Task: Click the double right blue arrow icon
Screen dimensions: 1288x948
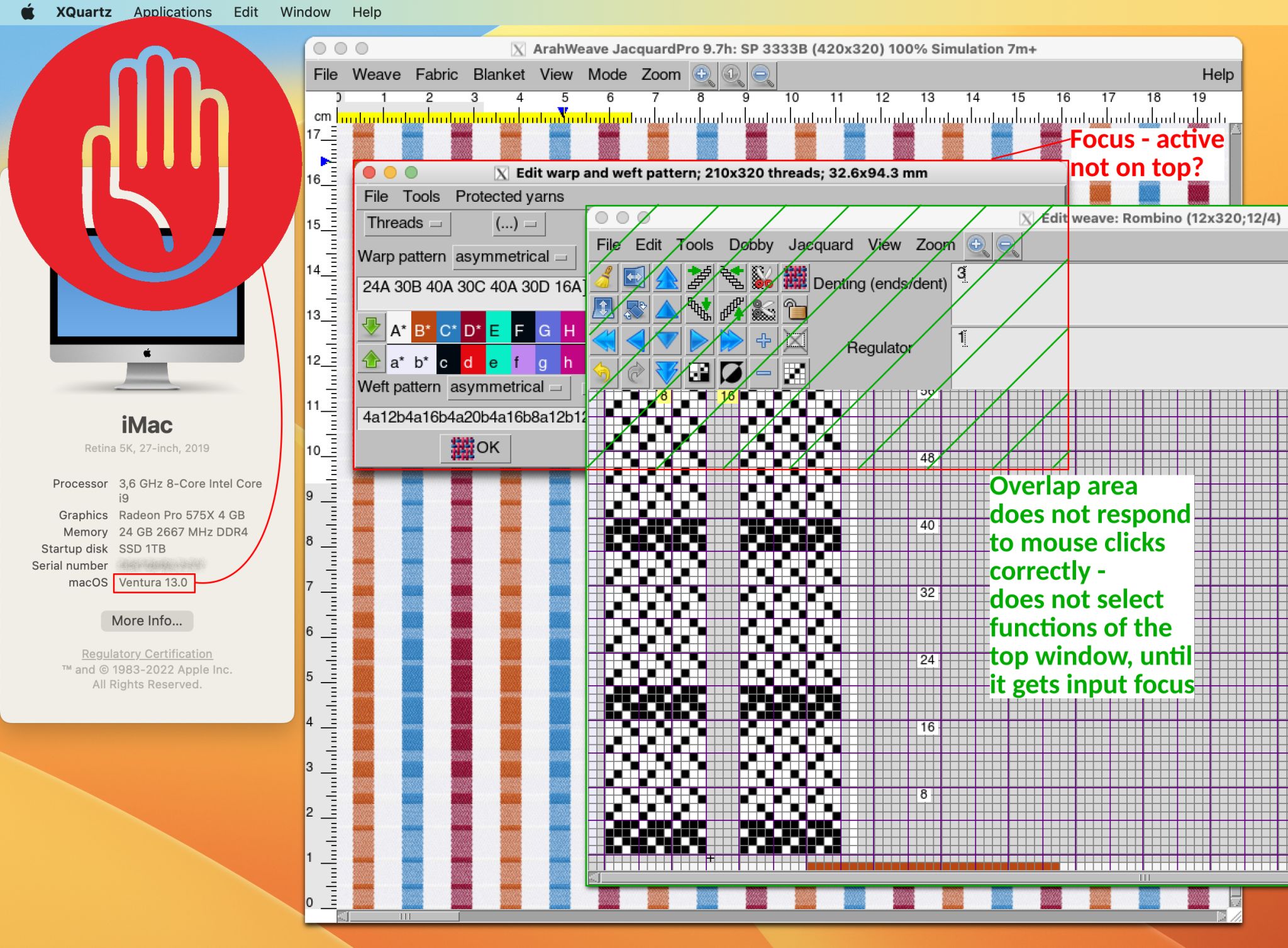Action: tap(731, 341)
